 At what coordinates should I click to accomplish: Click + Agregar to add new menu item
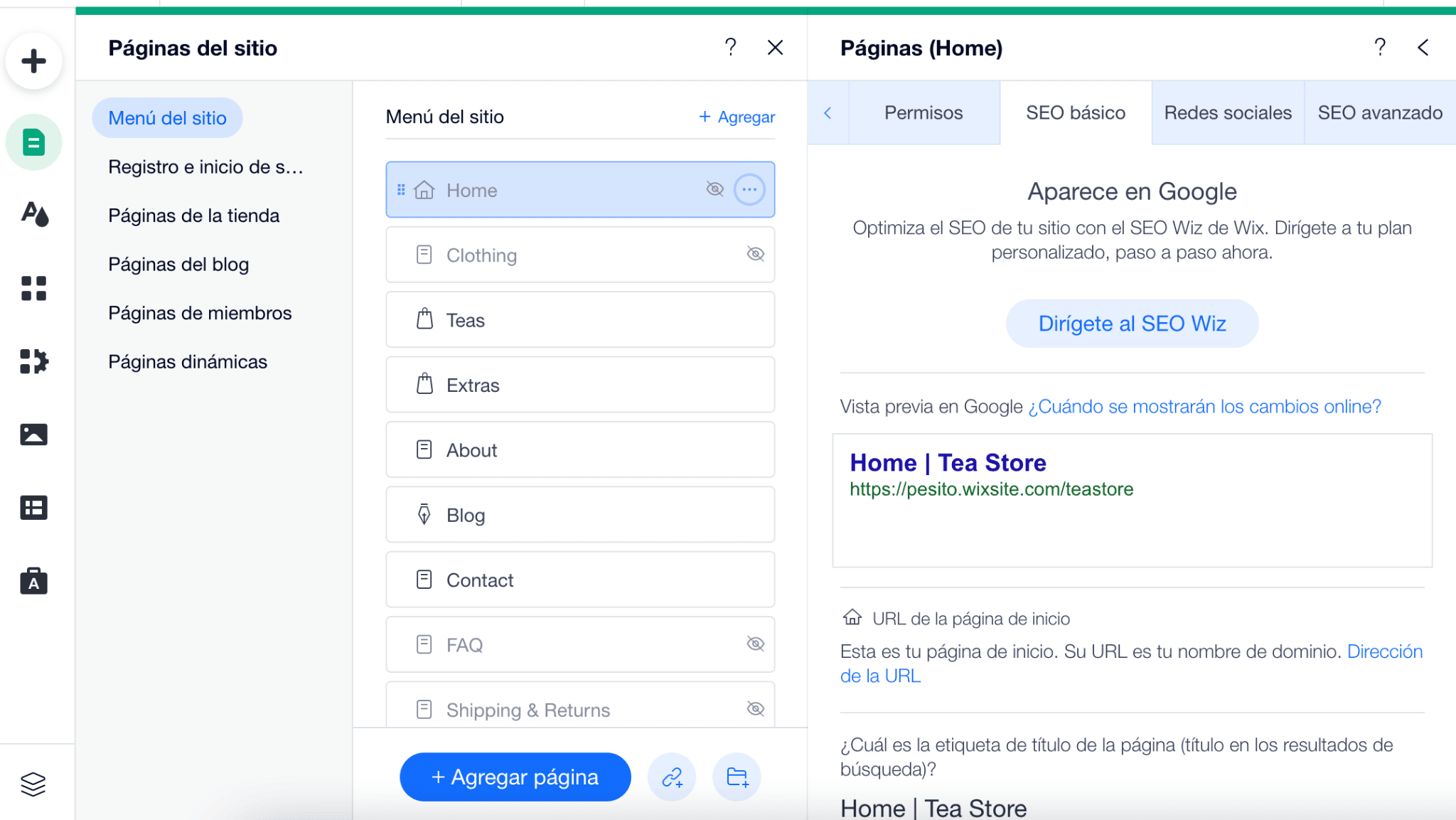pyautogui.click(x=737, y=116)
